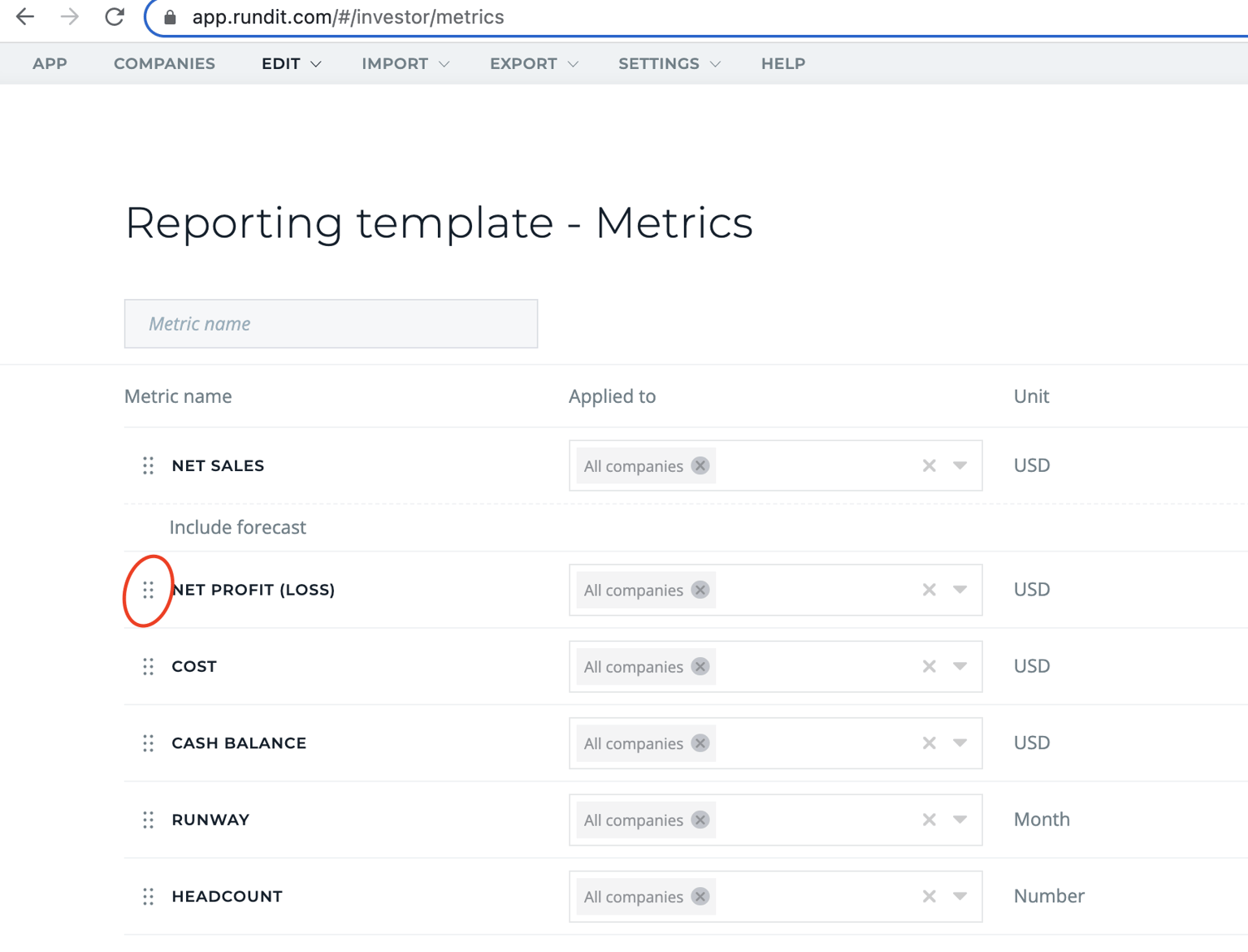Clear the RUNWAY company selection with the X
Image resolution: width=1248 pixels, height=952 pixels.
[x=929, y=820]
